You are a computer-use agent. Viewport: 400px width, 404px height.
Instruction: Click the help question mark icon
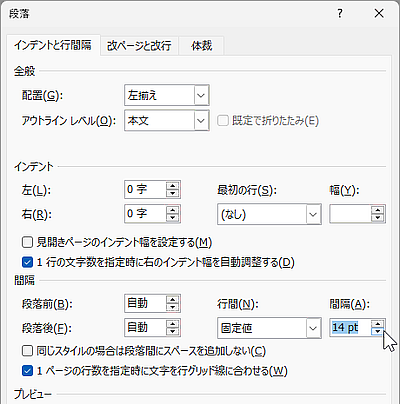[340, 14]
